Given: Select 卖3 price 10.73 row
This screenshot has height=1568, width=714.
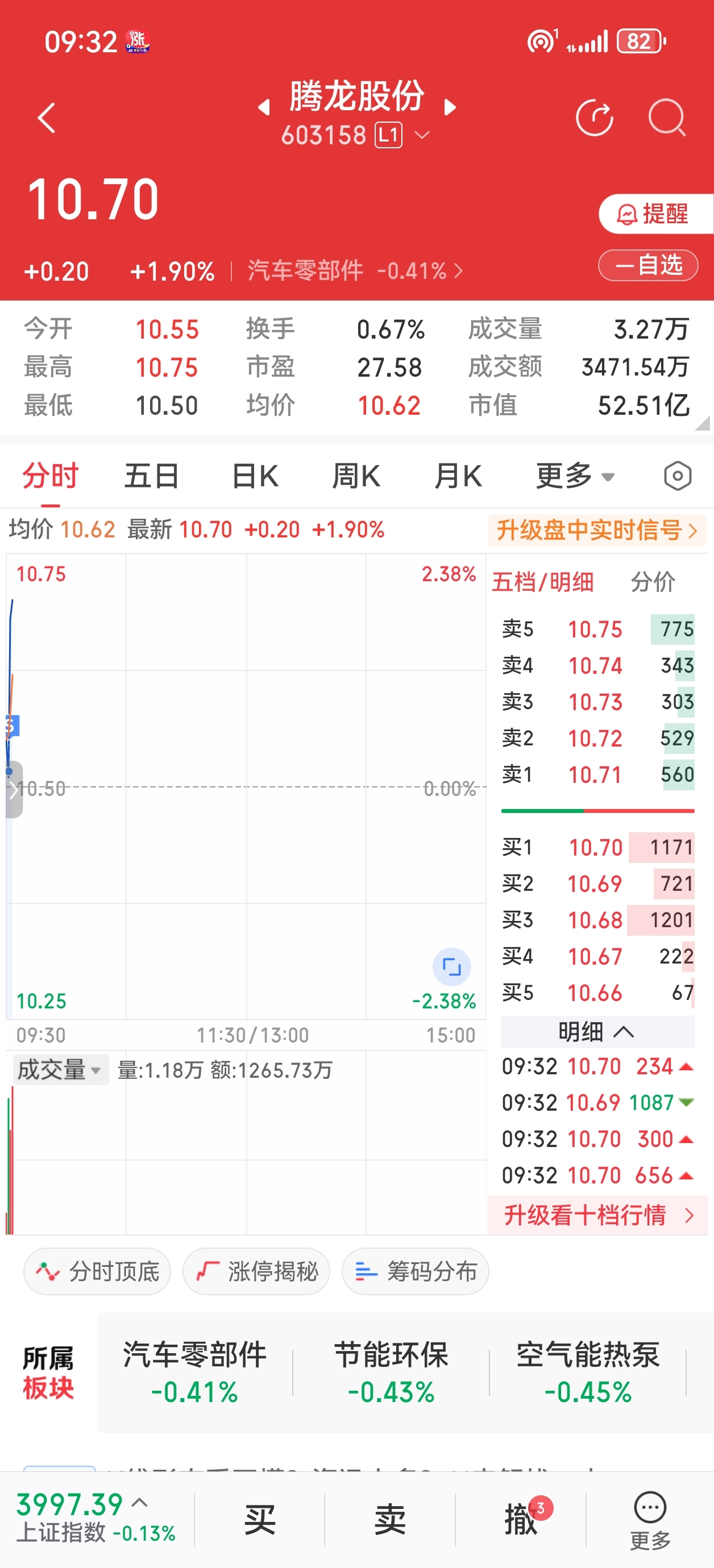Looking at the screenshot, I should pyautogui.click(x=597, y=702).
